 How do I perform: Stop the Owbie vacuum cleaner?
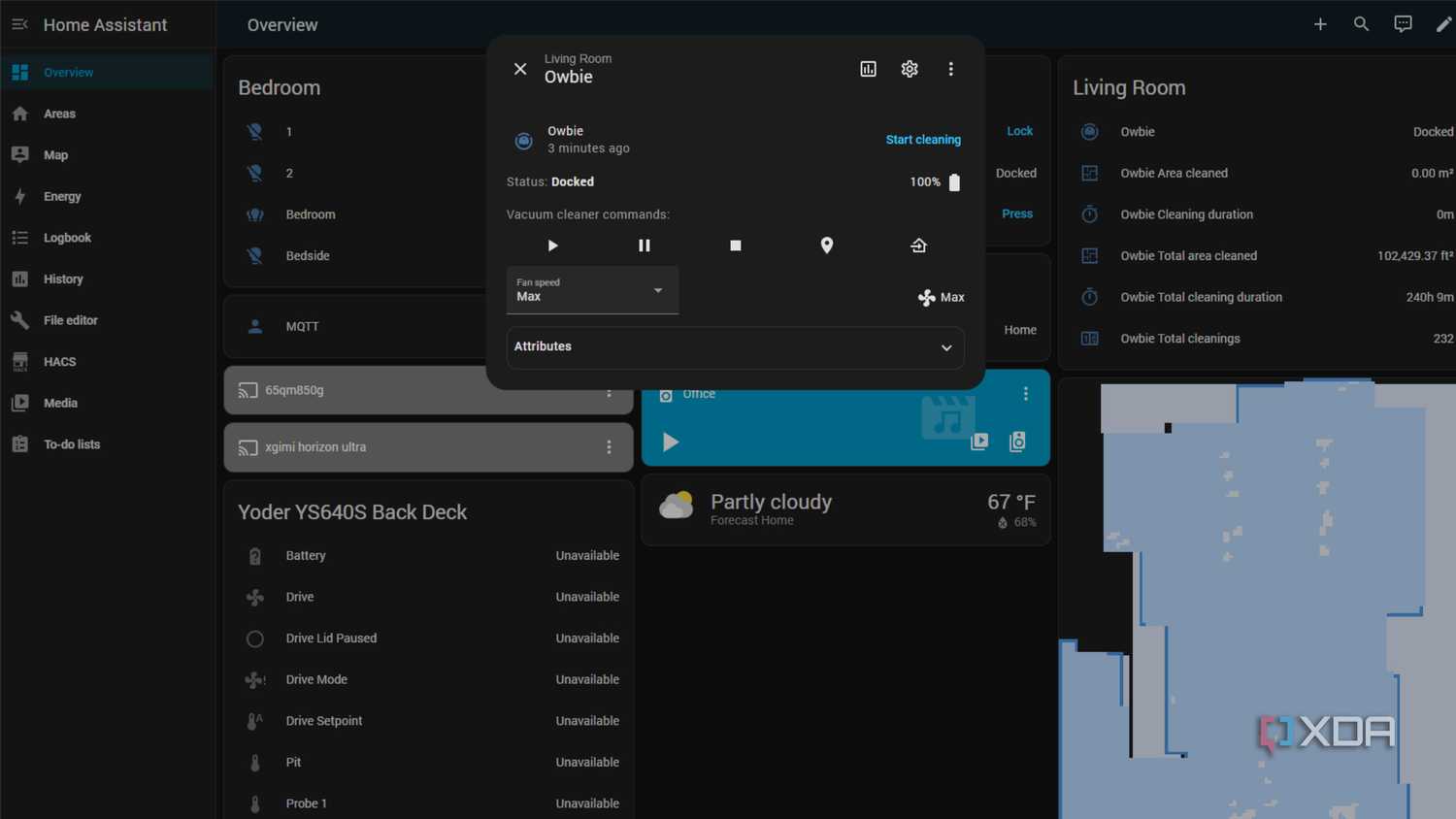click(736, 246)
